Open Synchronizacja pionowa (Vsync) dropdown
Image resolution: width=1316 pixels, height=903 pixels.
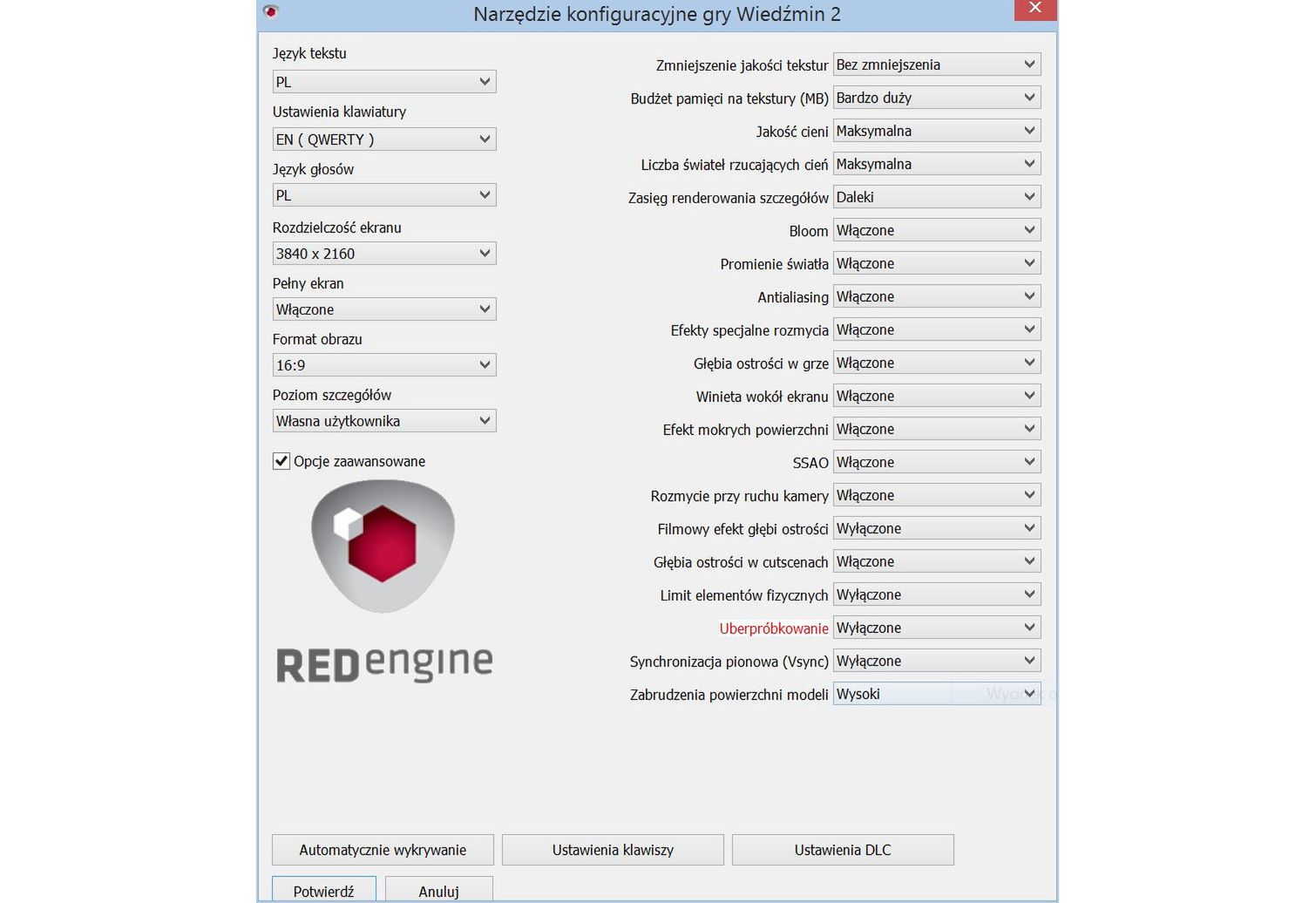(937, 661)
